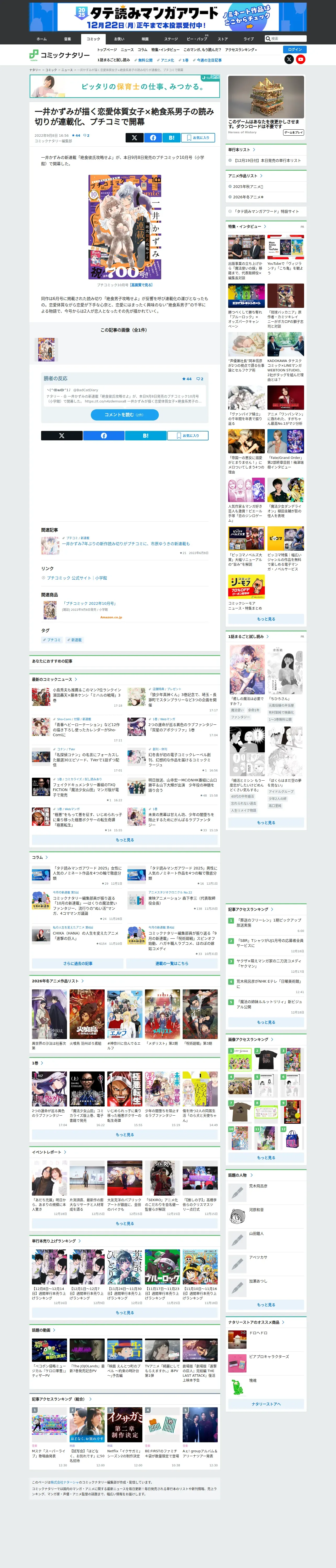
Task: Click もっと見る under 最新のコミックニュース
Action: click(x=125, y=840)
